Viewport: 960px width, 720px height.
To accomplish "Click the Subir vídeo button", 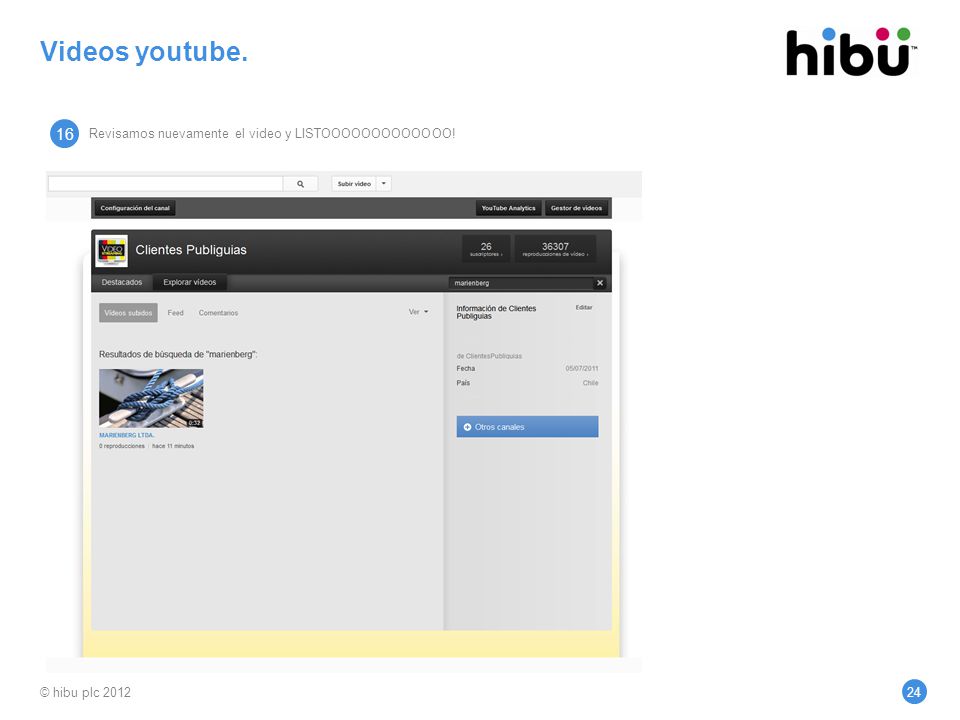I will click(354, 184).
